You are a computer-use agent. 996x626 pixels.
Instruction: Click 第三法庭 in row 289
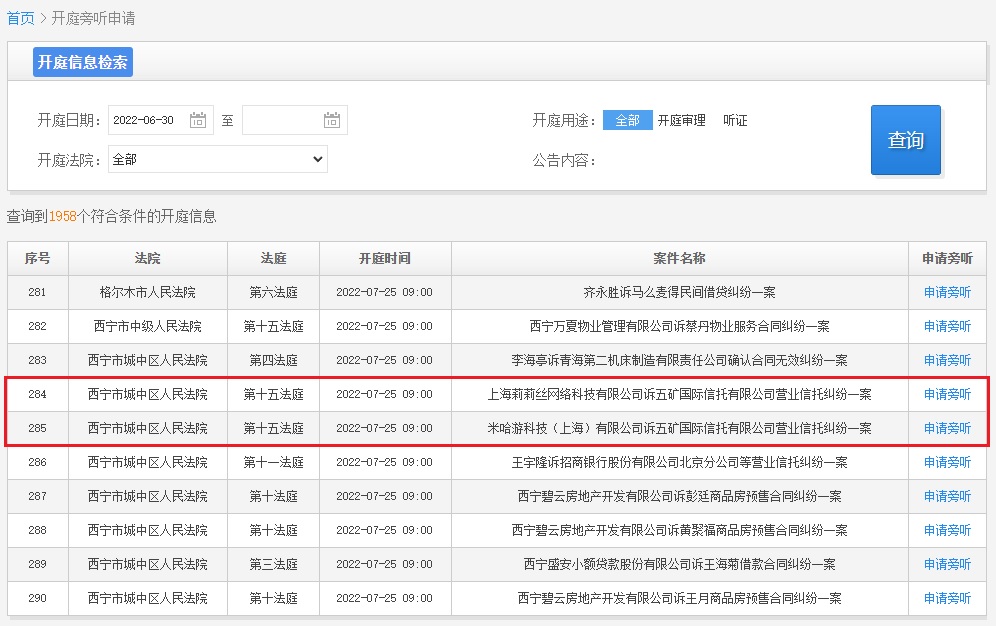tap(273, 564)
